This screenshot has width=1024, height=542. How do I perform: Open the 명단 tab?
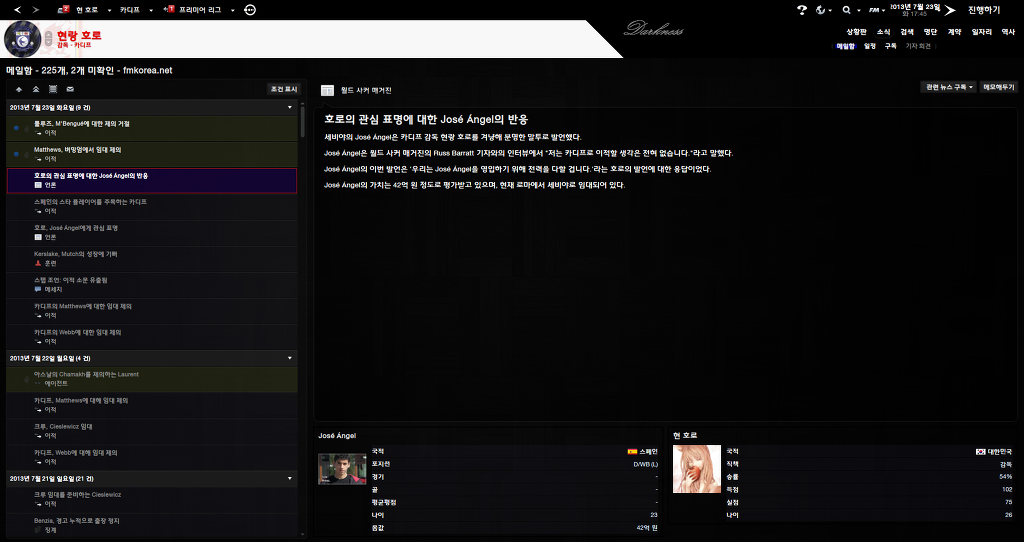tap(930, 31)
